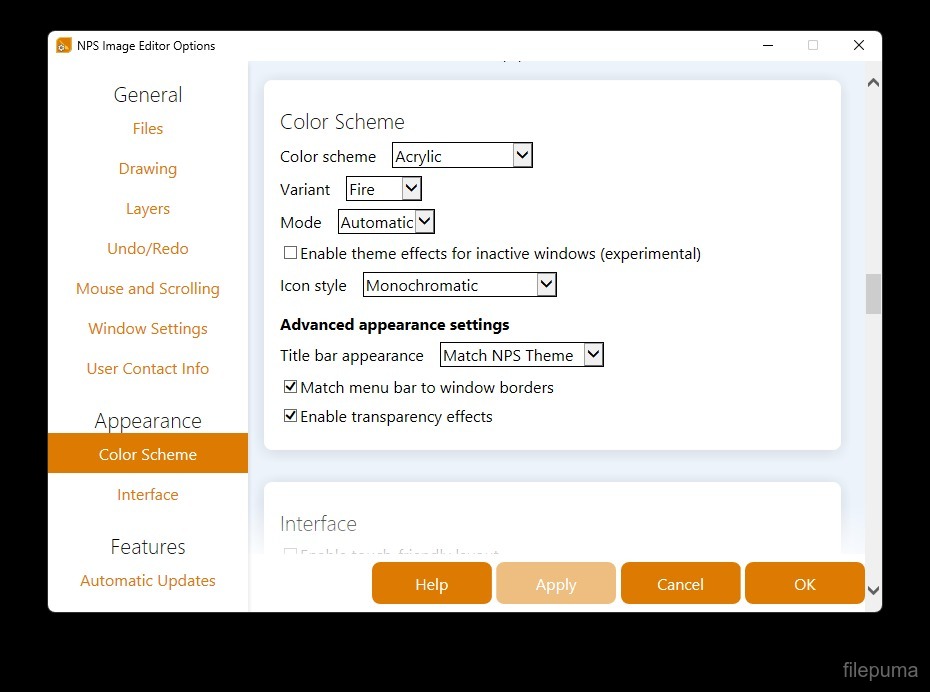The height and width of the screenshot is (692, 930).
Task: Click the vertical scrollbar thumb
Action: pos(873,294)
